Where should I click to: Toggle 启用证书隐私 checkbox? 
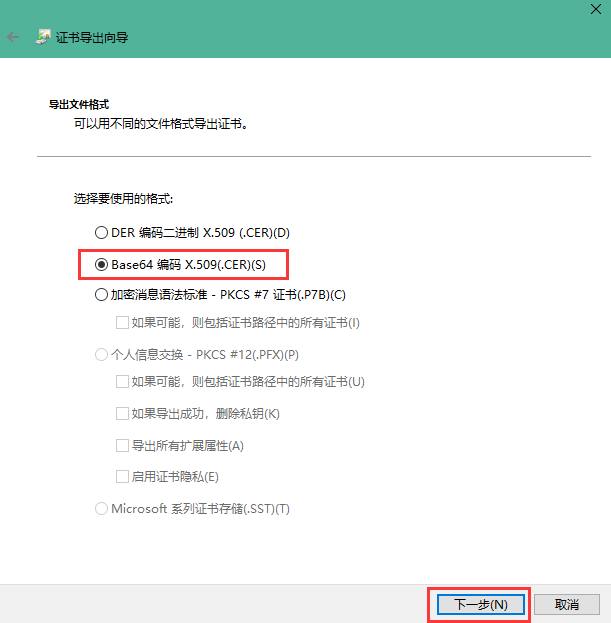coord(122,477)
